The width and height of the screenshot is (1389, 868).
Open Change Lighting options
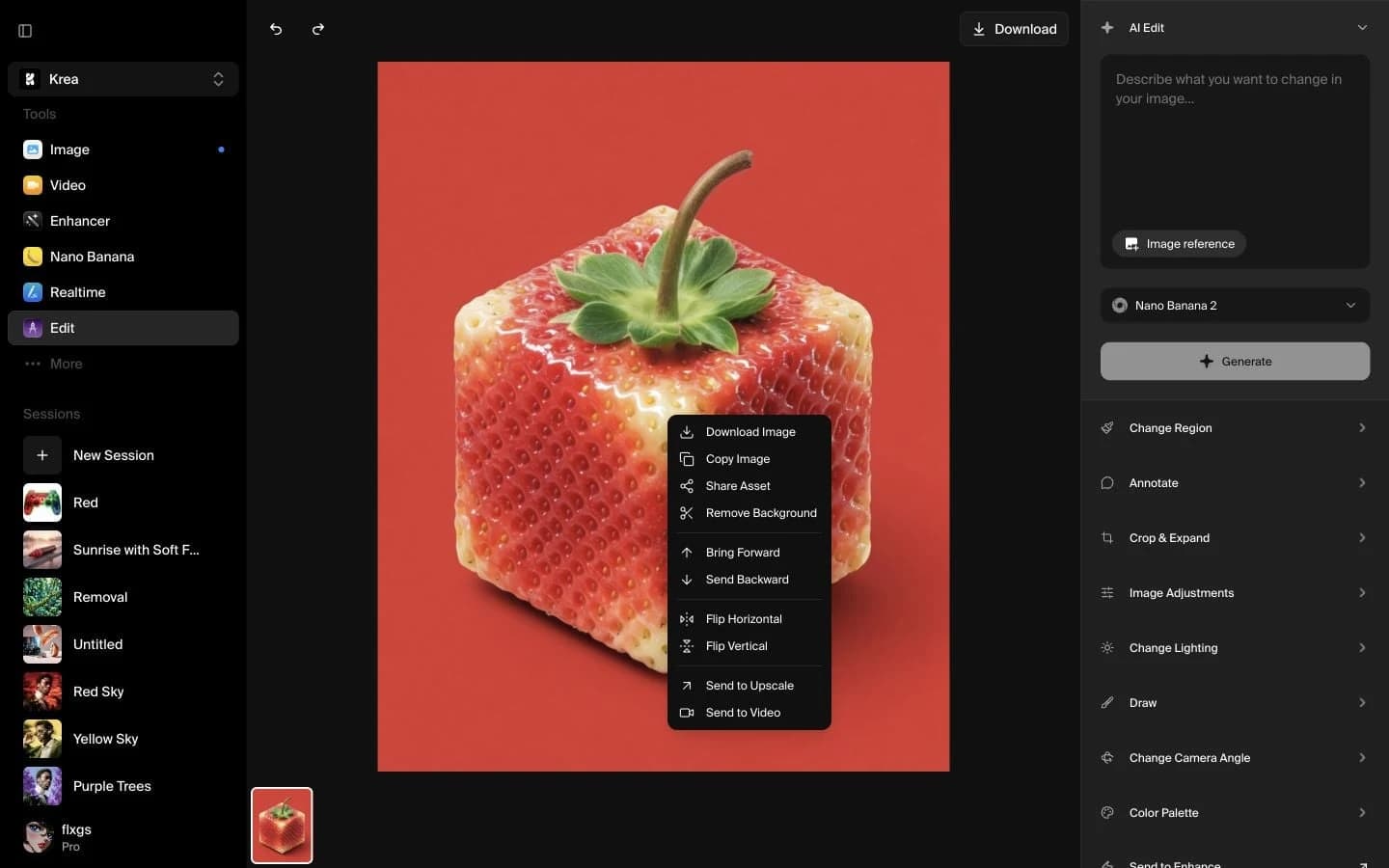click(1235, 648)
